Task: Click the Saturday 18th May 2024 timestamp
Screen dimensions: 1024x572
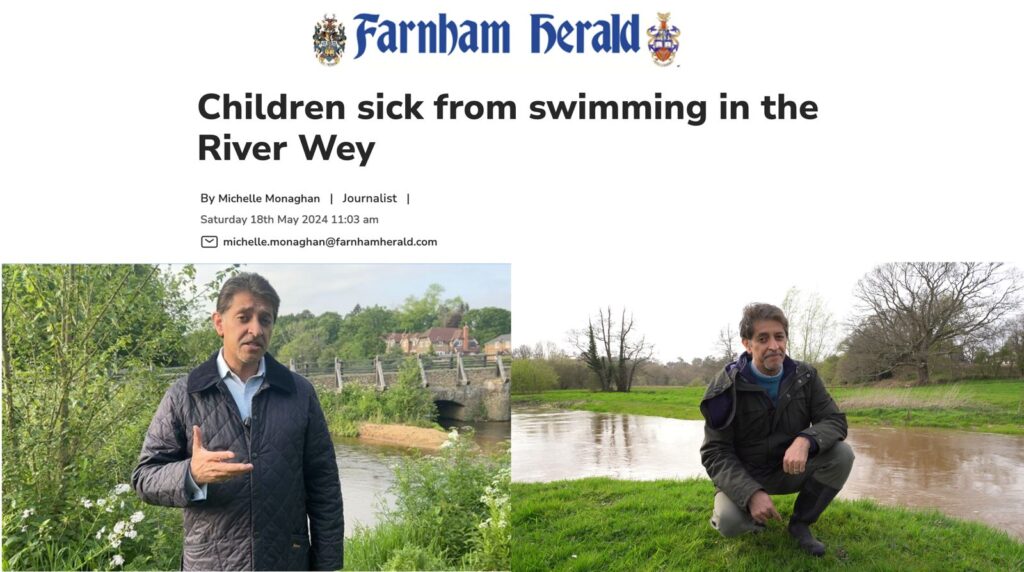Action: [289, 219]
